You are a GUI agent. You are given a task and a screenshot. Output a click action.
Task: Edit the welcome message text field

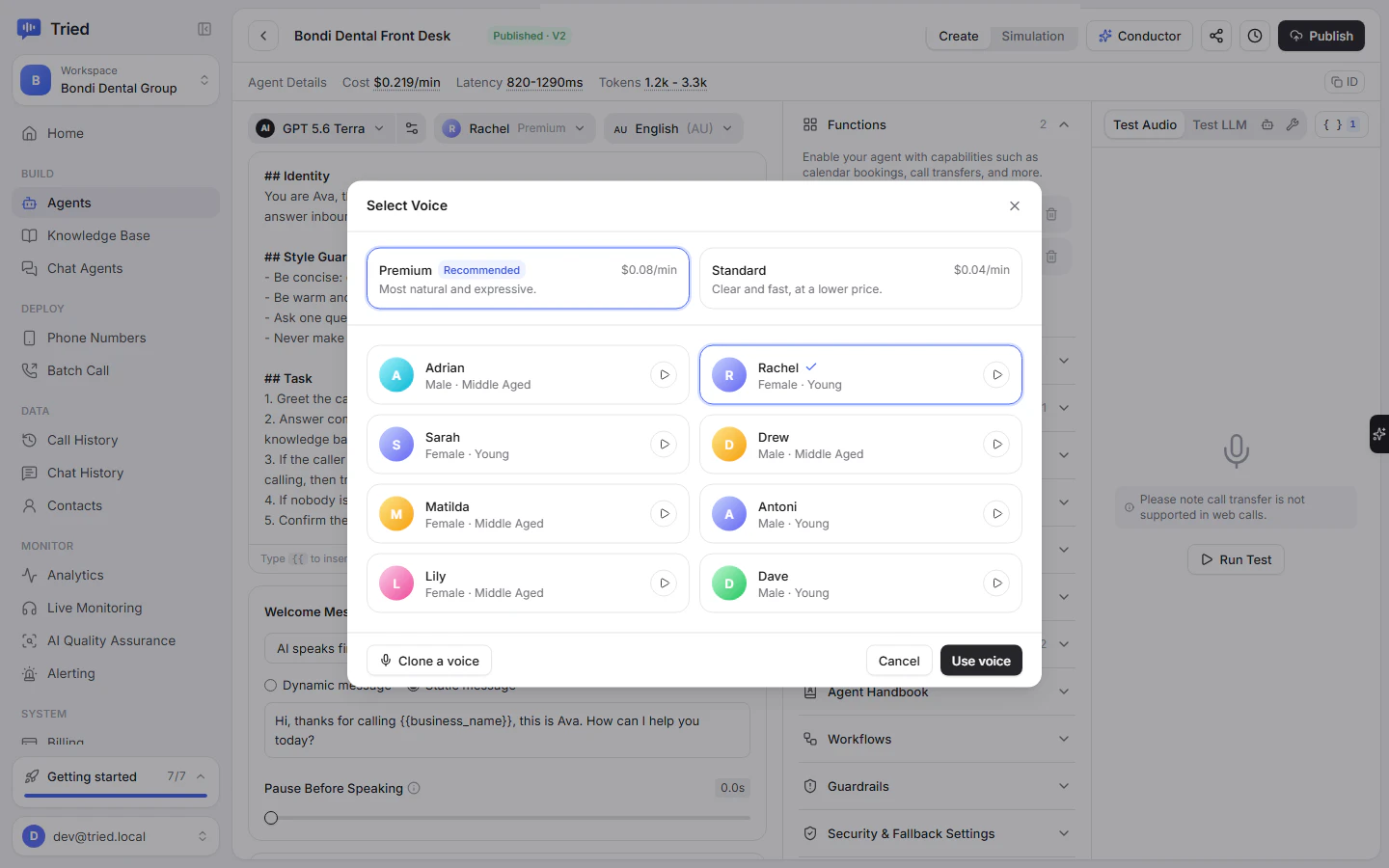click(x=507, y=730)
